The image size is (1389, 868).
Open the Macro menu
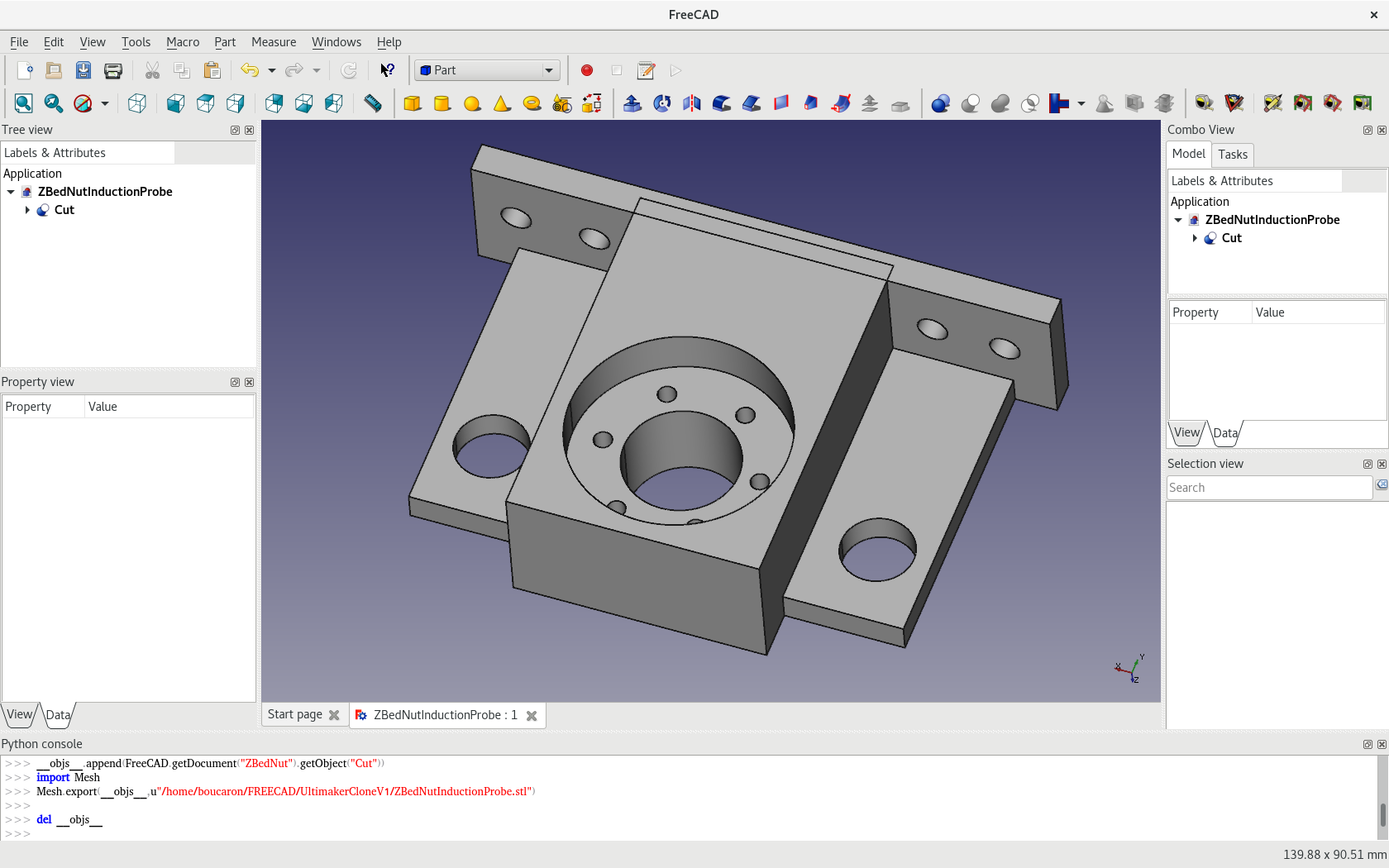click(182, 42)
